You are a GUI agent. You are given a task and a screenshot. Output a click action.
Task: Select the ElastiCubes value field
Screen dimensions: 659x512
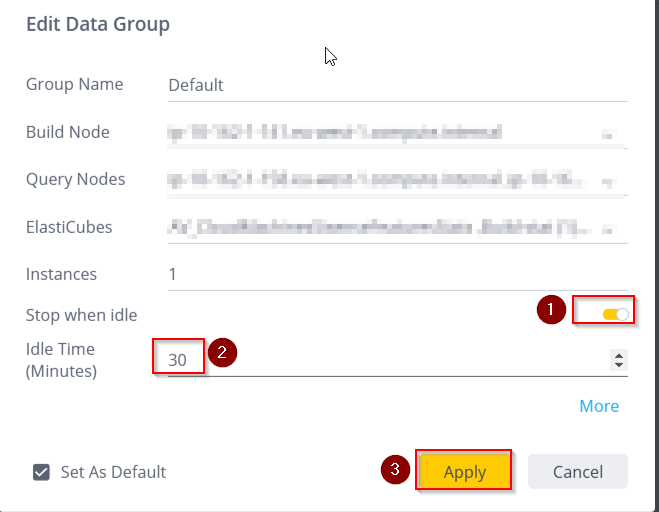[380, 228]
